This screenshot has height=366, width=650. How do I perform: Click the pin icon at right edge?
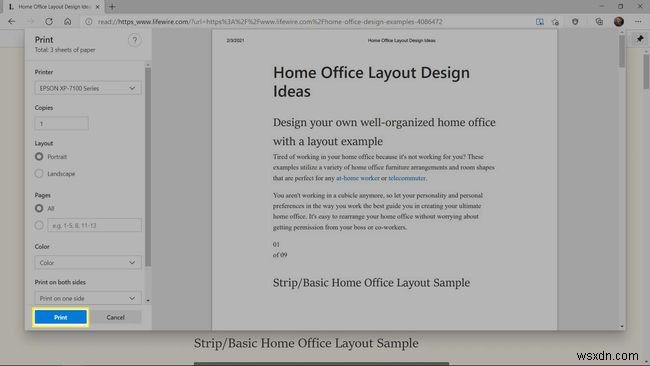[x=640, y=39]
